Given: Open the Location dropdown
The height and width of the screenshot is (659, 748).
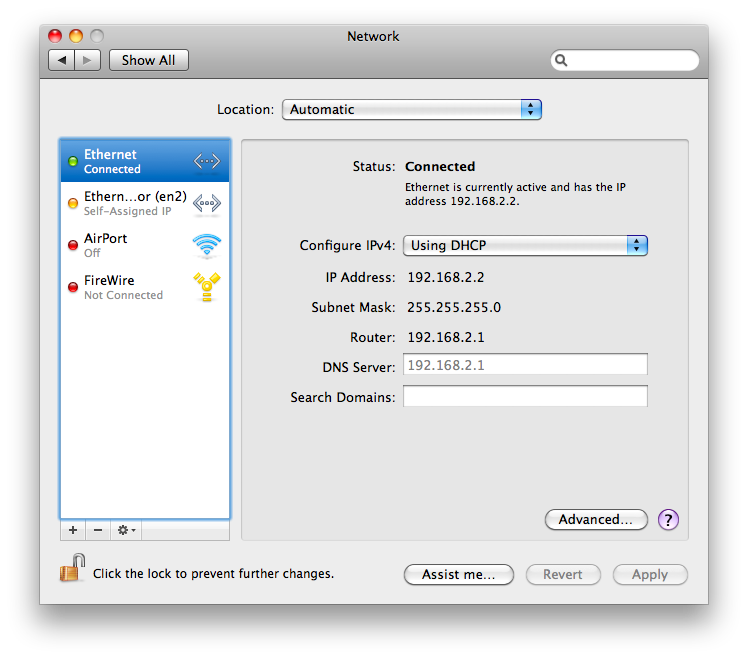Looking at the screenshot, I should (411, 110).
